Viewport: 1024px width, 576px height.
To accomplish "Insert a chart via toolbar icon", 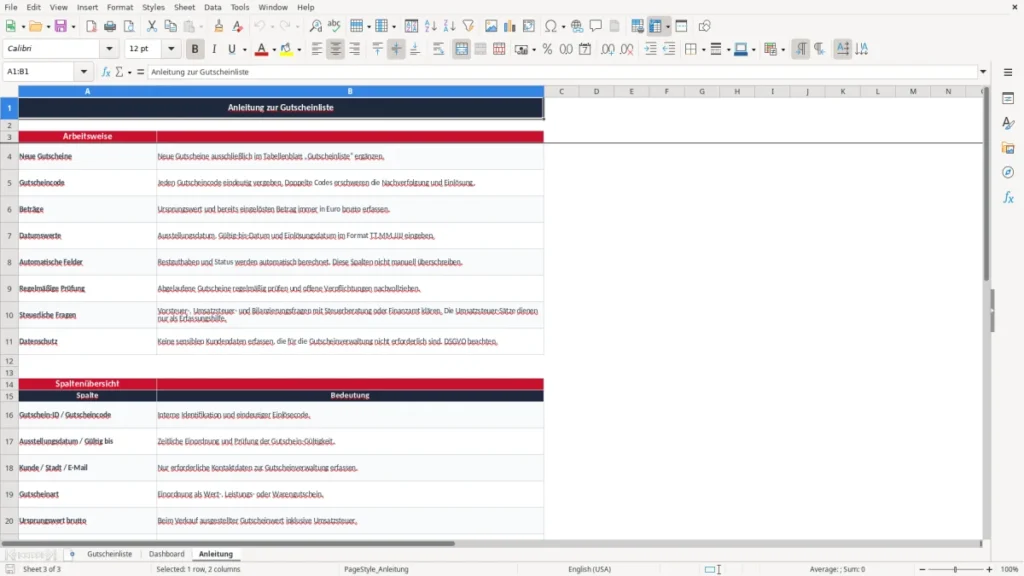I will pos(510,26).
